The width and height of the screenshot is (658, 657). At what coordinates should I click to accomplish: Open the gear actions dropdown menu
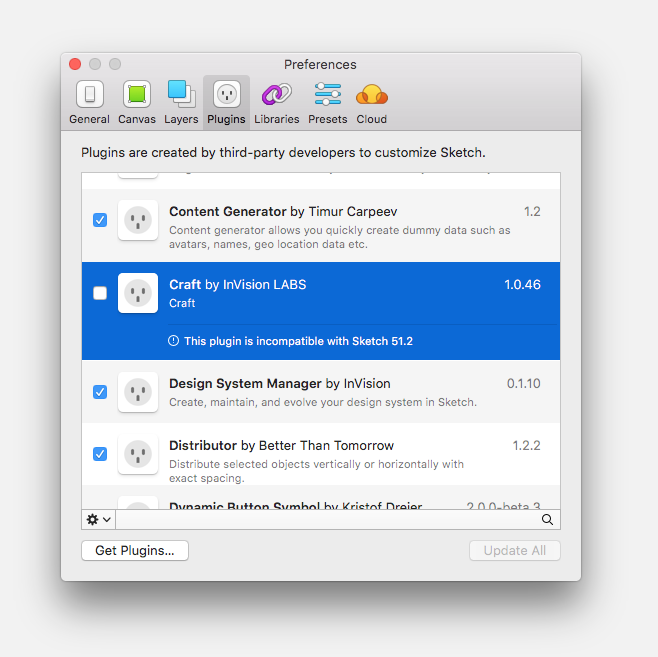click(99, 520)
